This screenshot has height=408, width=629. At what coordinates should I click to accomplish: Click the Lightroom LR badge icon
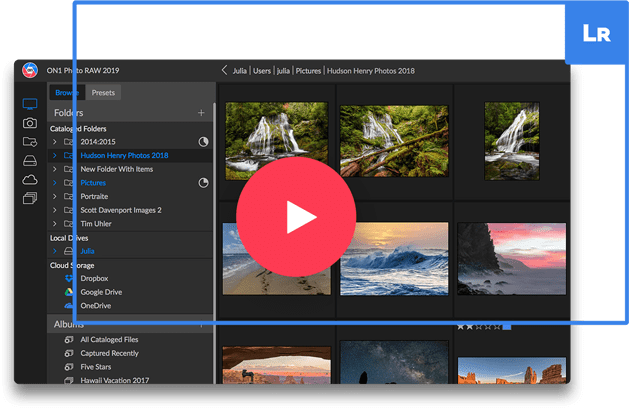(x=597, y=33)
